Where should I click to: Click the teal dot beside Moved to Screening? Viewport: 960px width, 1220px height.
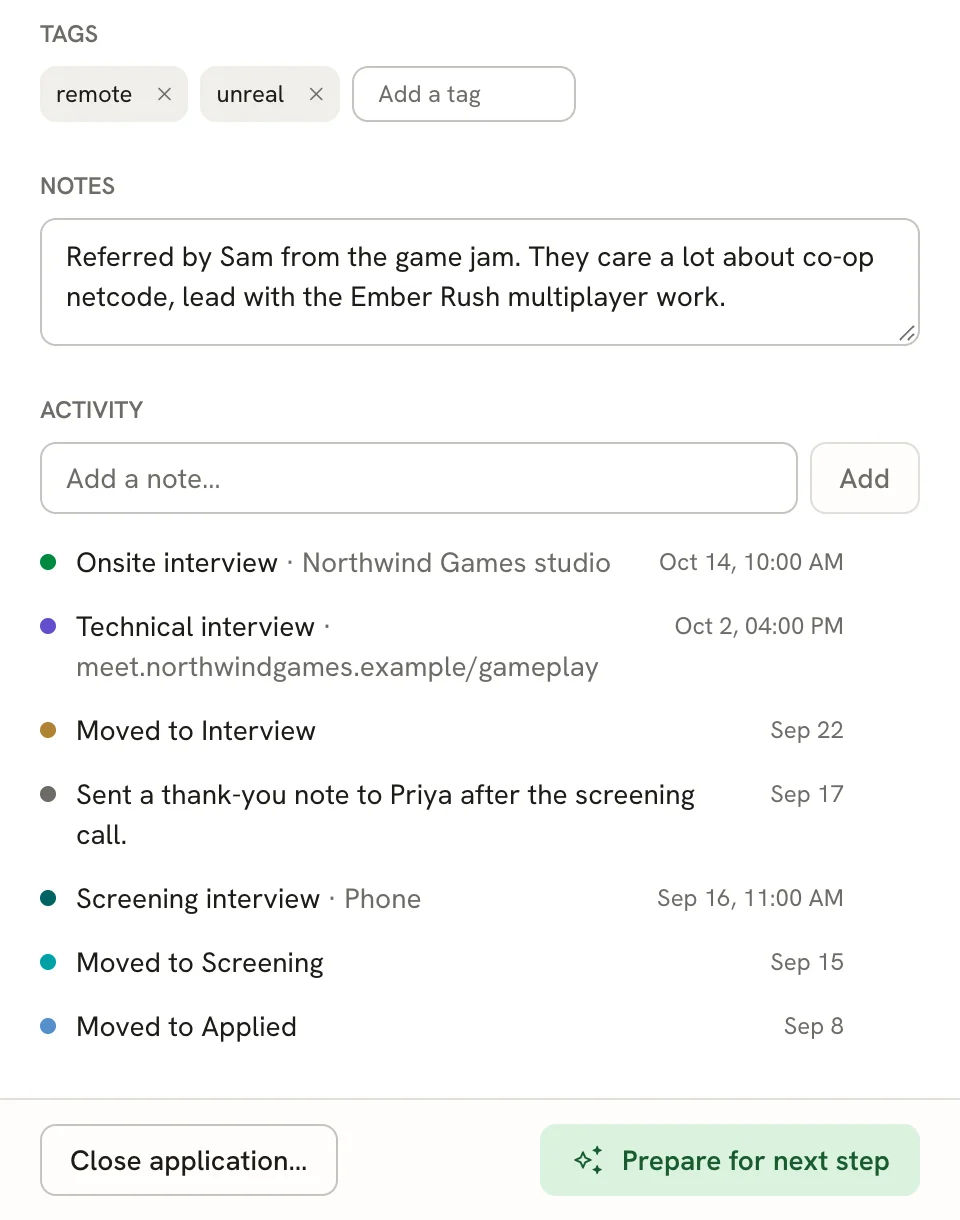tap(48, 963)
